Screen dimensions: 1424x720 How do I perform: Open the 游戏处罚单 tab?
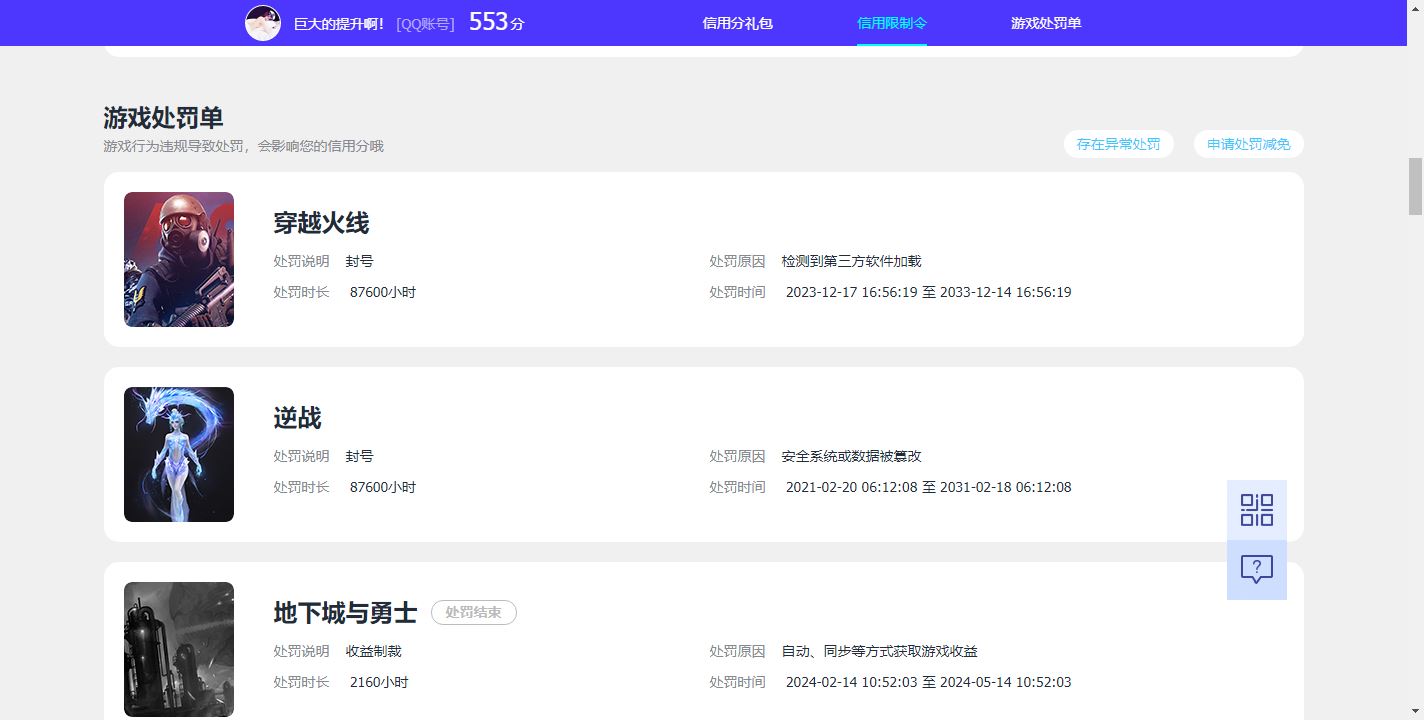pos(1045,22)
